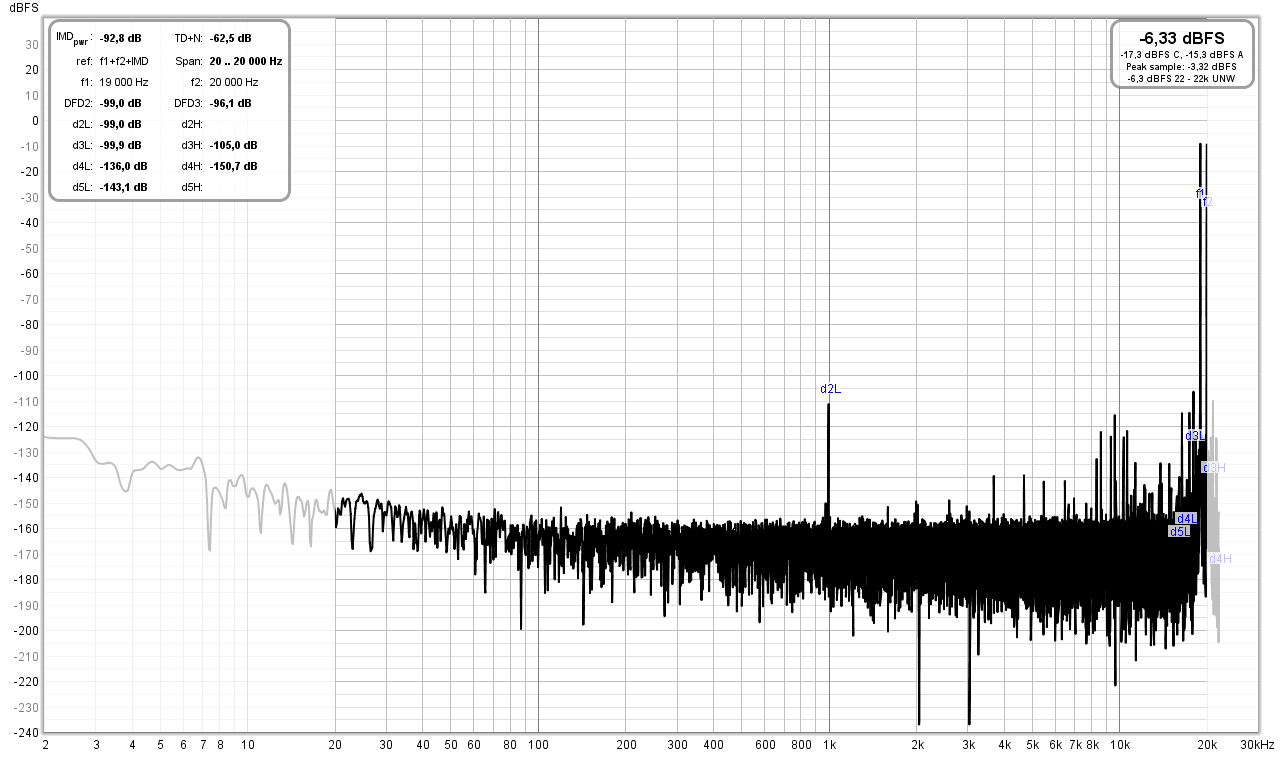Click the d3H value -105,0 dB
This screenshot has height=757, width=1280.
pyautogui.click(x=233, y=145)
